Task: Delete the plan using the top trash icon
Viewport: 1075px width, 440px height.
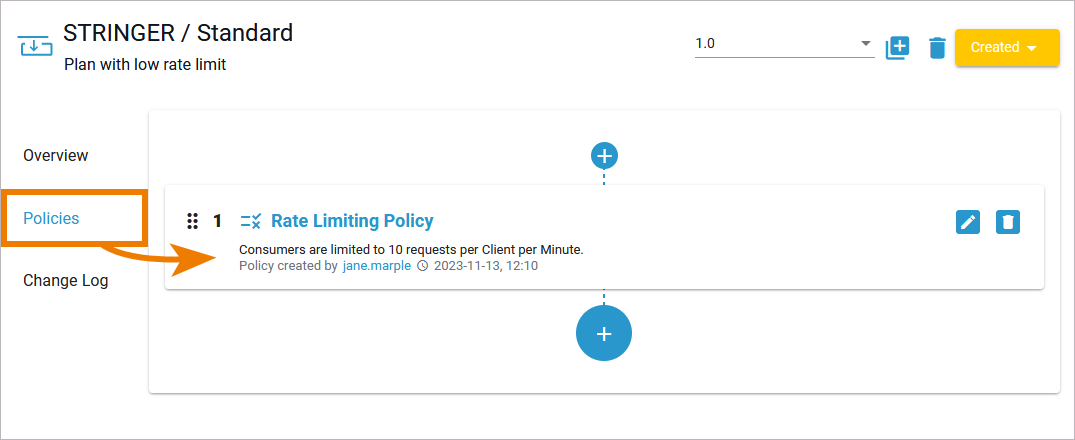Action: point(937,47)
